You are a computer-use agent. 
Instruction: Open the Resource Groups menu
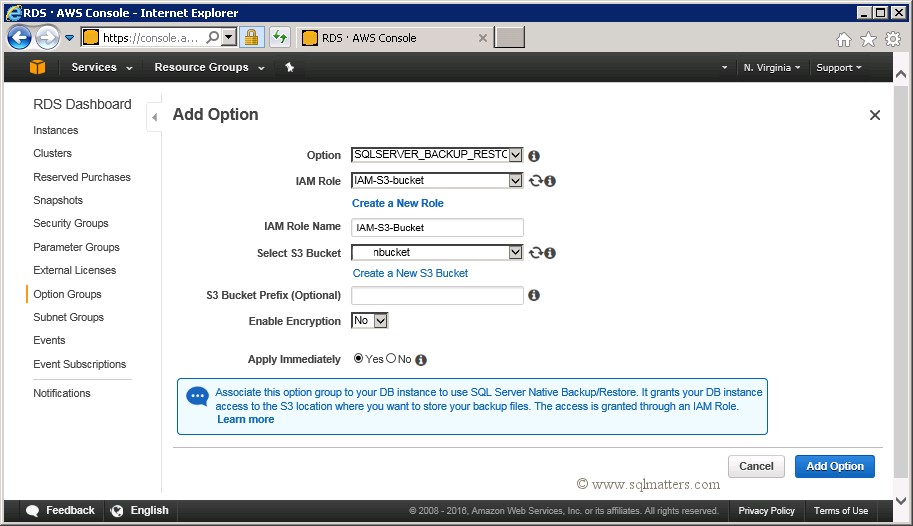[x=208, y=67]
